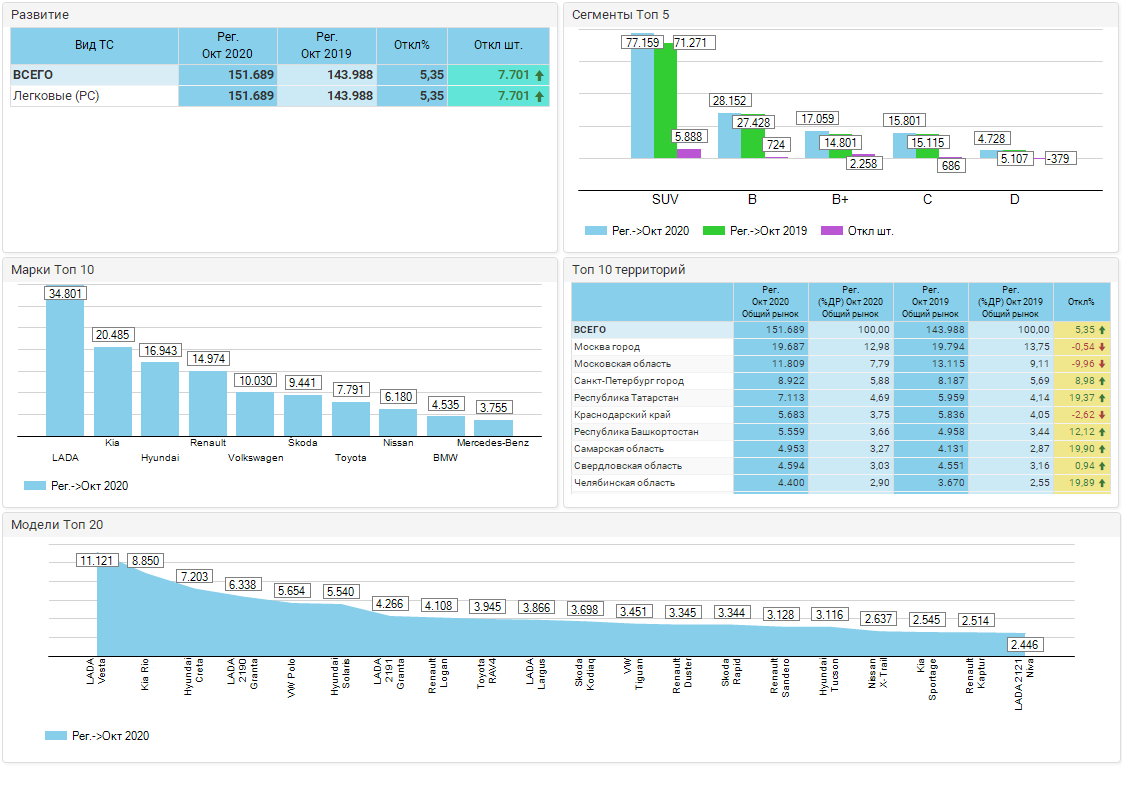Click the down arrow for Московская область
The image size is (1122, 793).
click(1102, 364)
